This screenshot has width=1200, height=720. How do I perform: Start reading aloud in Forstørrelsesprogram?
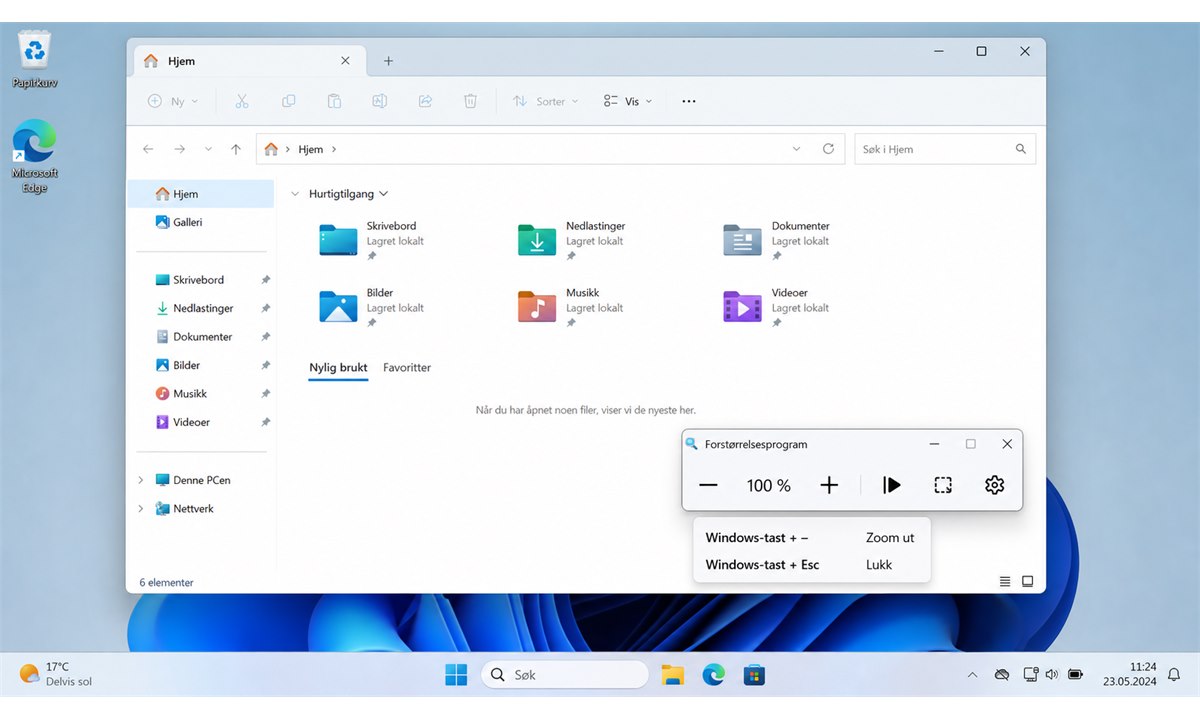coord(891,485)
